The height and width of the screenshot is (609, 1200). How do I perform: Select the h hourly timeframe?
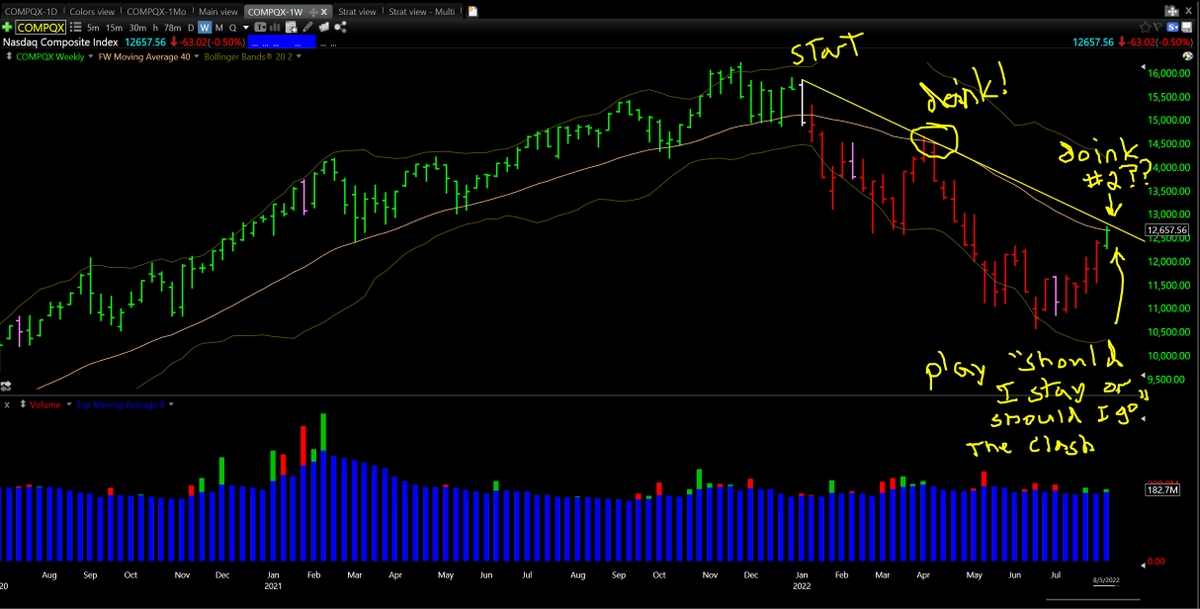tap(155, 28)
